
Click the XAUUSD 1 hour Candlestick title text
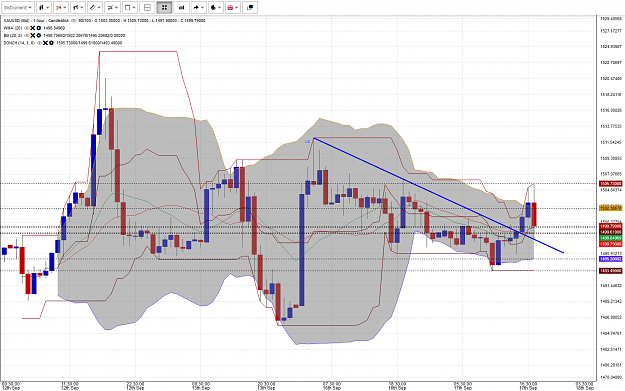coord(36,20)
